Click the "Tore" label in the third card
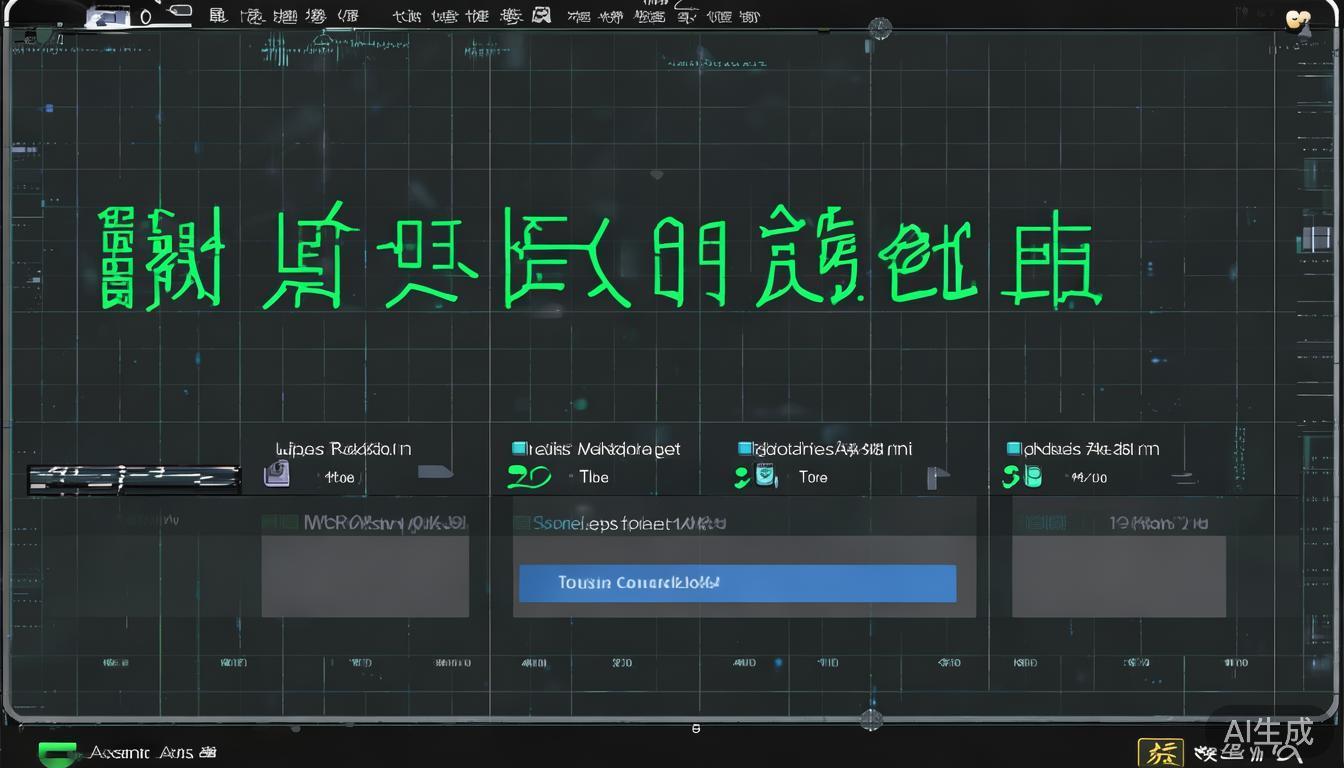1344x768 pixels. (813, 477)
